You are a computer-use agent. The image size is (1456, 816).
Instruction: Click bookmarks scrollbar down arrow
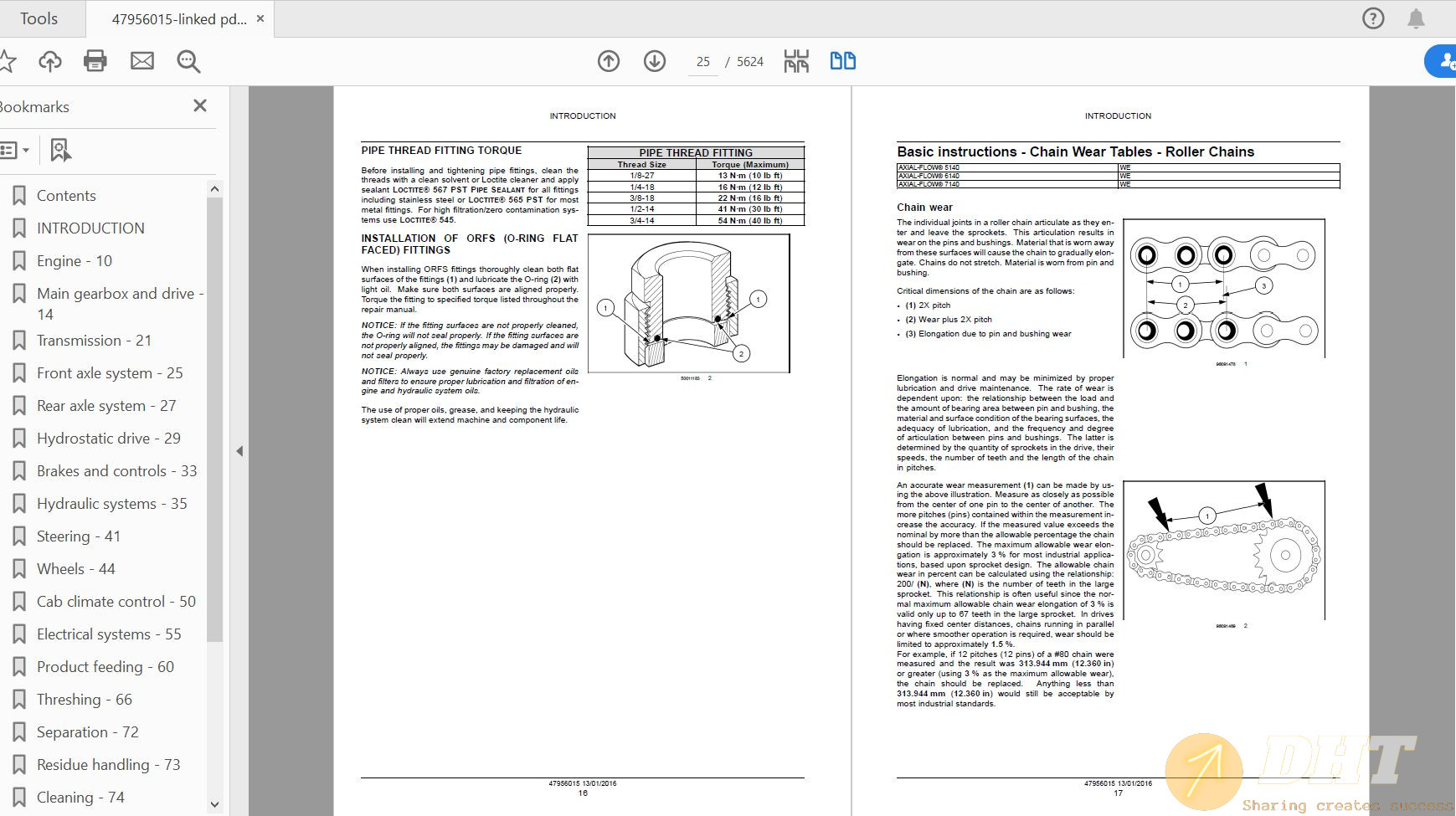(x=214, y=804)
